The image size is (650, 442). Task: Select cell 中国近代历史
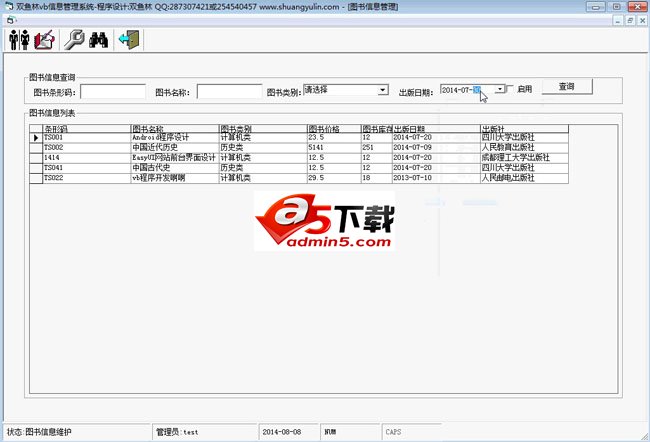(x=175, y=148)
